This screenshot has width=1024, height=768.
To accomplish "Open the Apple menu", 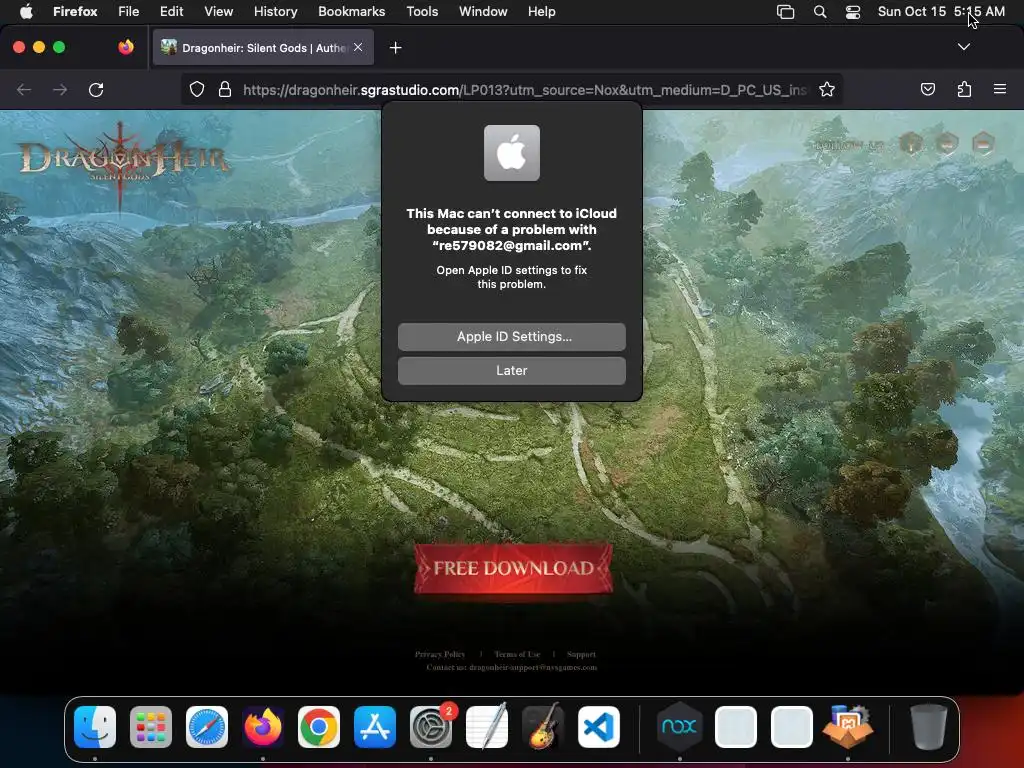I will 25,12.
